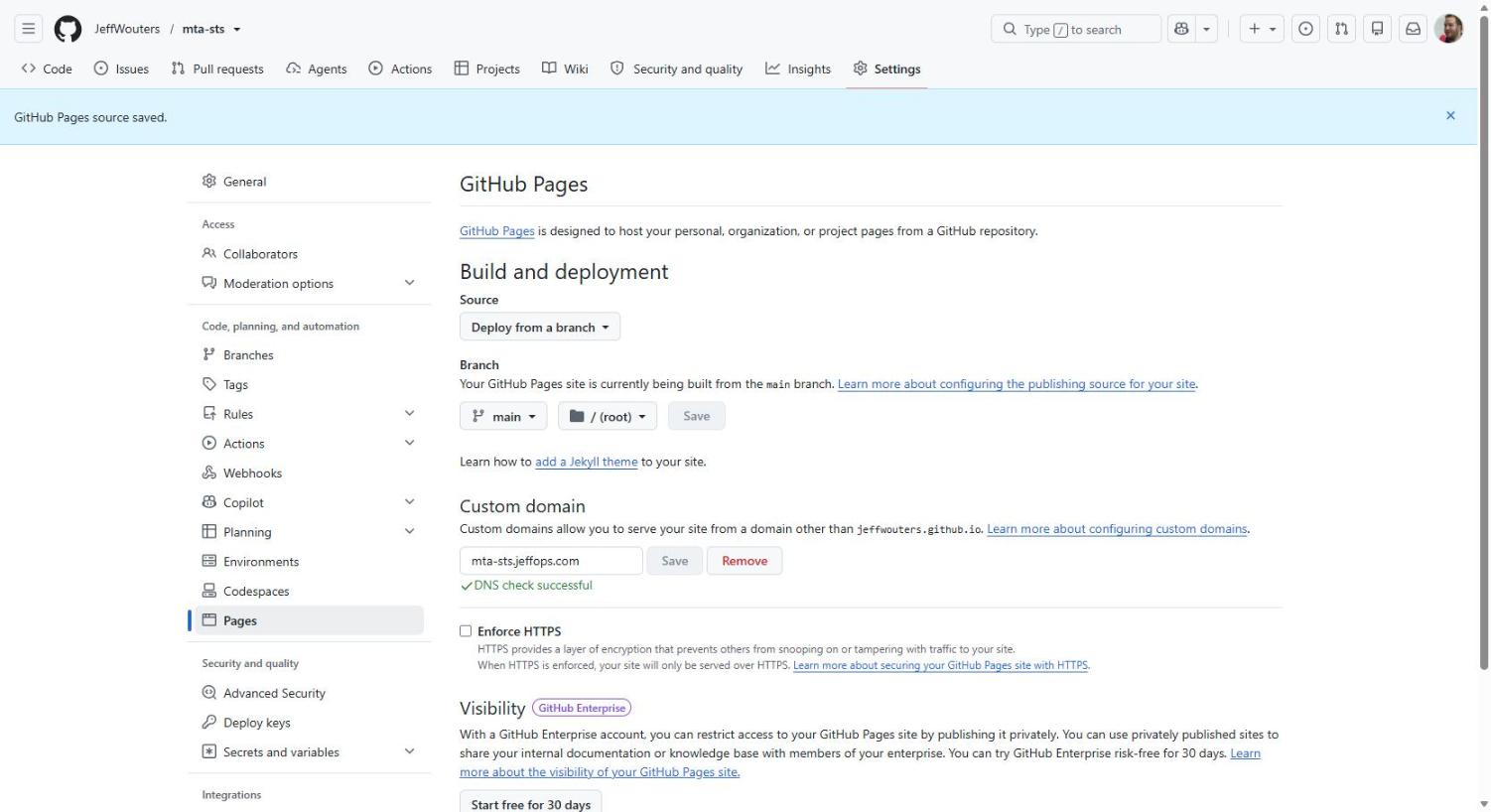
Task: Switch to the Projects tab
Action: [487, 68]
